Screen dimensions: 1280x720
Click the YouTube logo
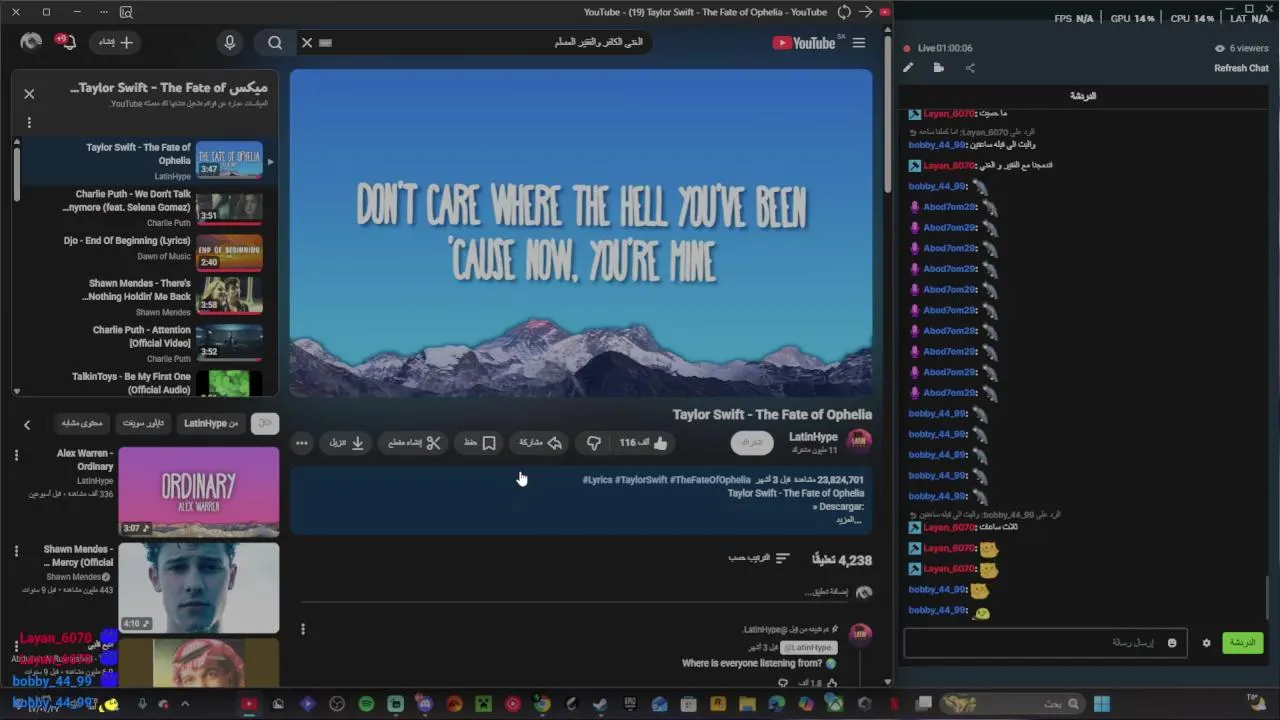[806, 43]
